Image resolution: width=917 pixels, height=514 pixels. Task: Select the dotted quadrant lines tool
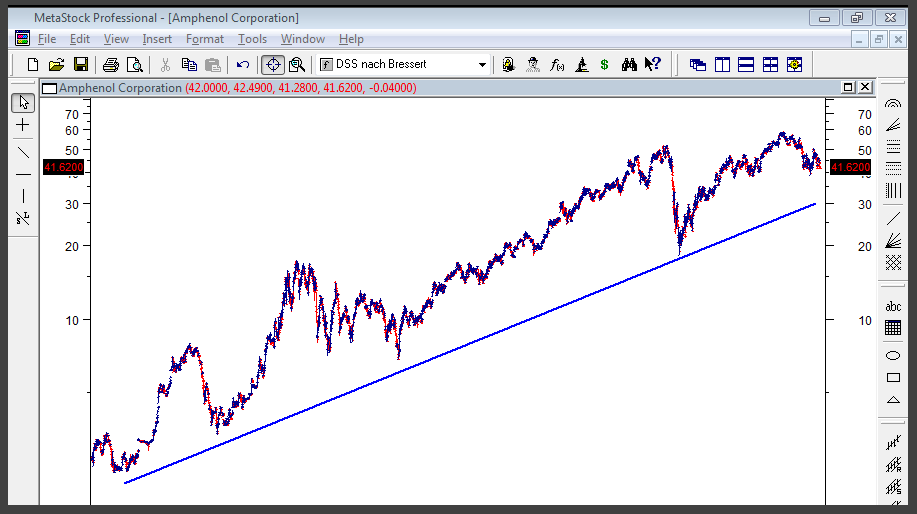(893, 168)
